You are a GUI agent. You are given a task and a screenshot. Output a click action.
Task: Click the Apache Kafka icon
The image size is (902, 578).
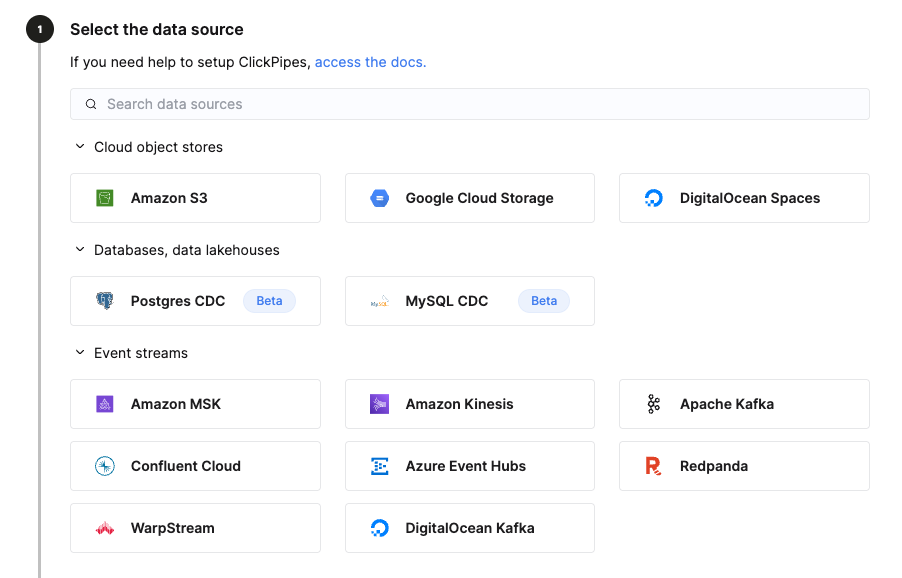[653, 404]
